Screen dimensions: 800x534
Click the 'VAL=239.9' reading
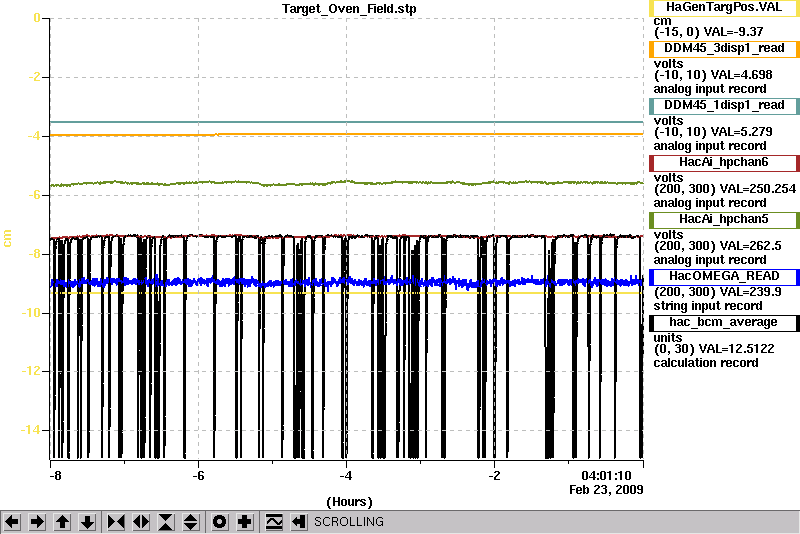coord(750,292)
